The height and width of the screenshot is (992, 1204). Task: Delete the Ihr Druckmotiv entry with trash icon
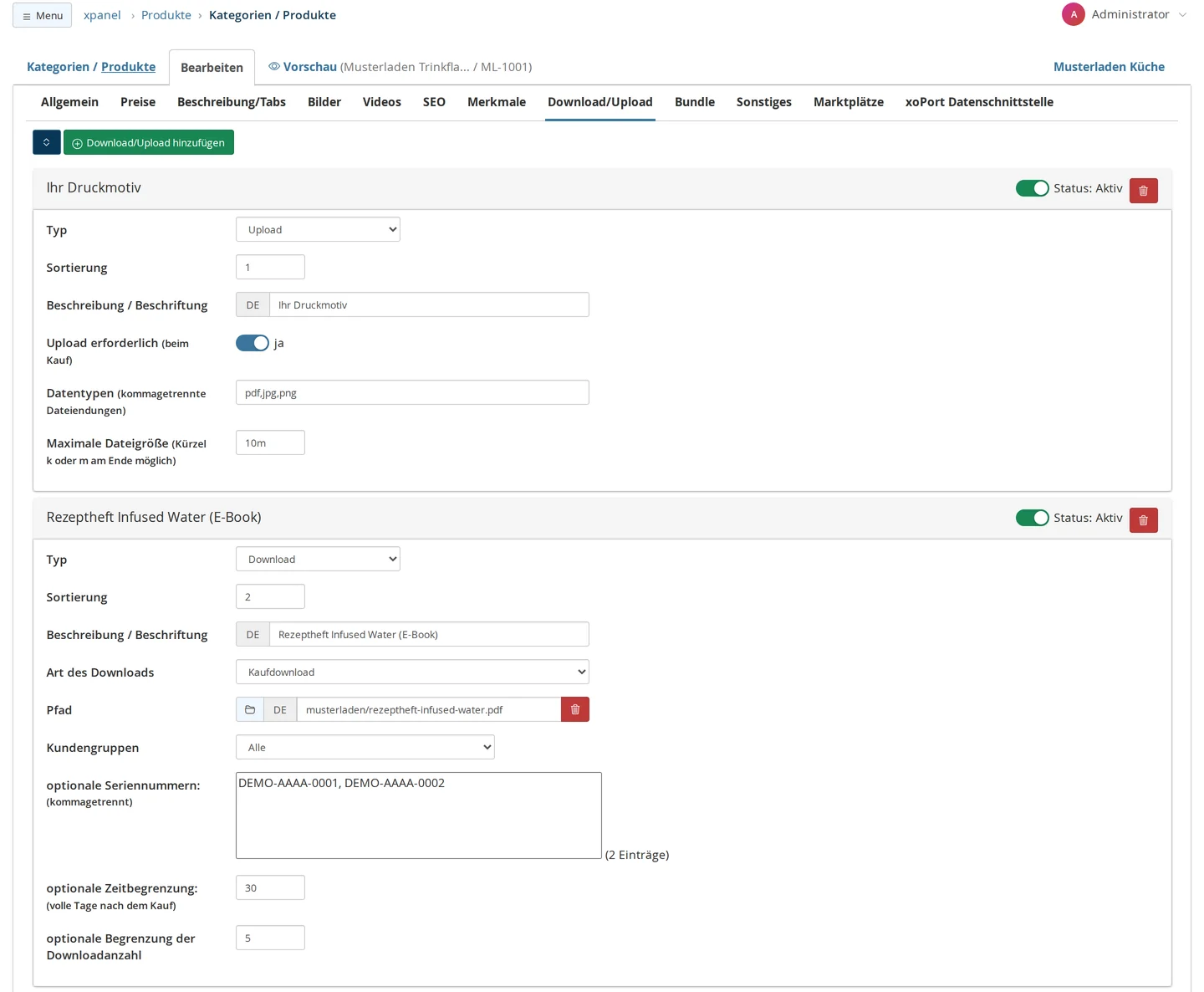point(1143,191)
